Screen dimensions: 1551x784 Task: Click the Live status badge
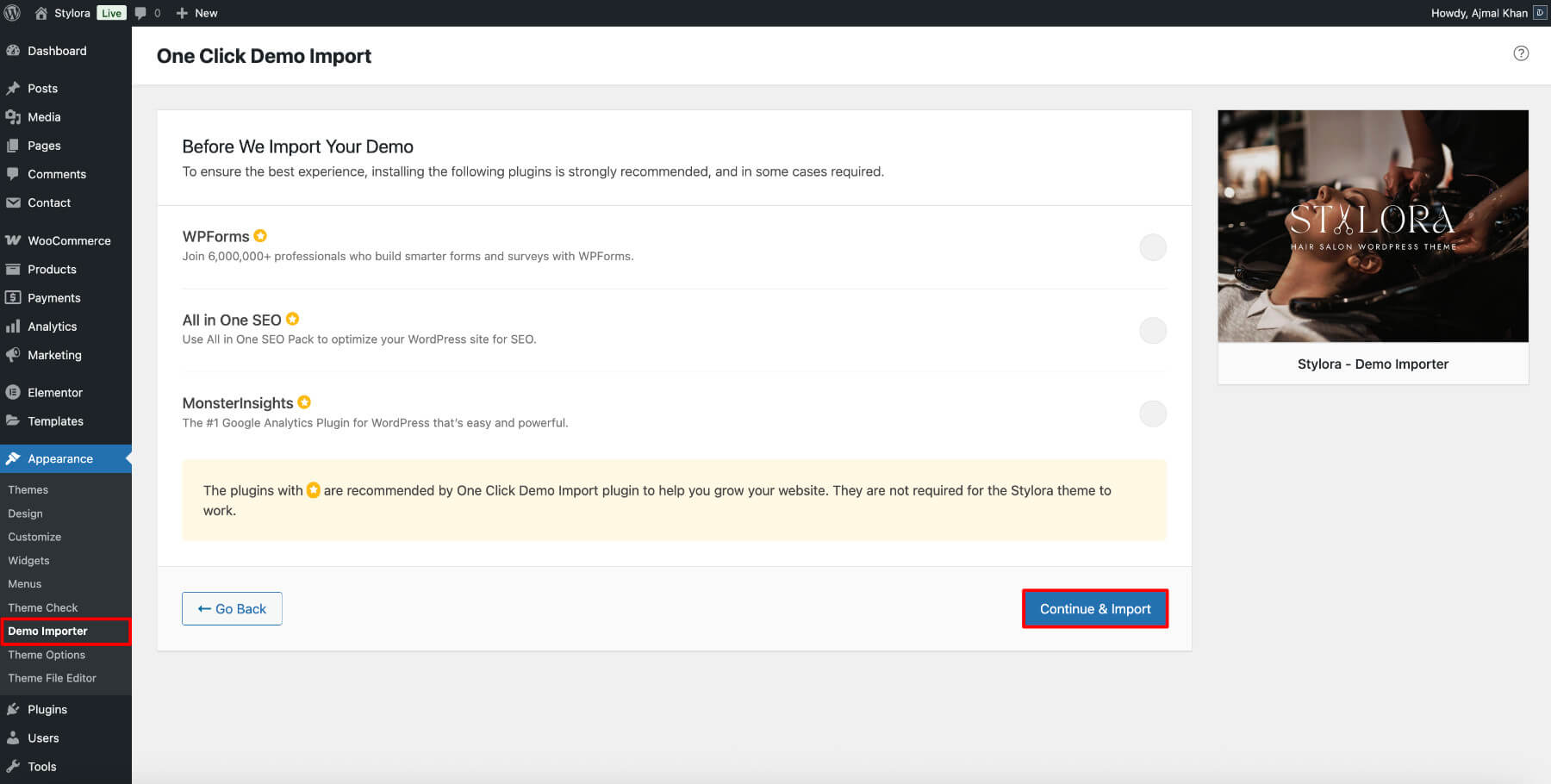coord(111,13)
